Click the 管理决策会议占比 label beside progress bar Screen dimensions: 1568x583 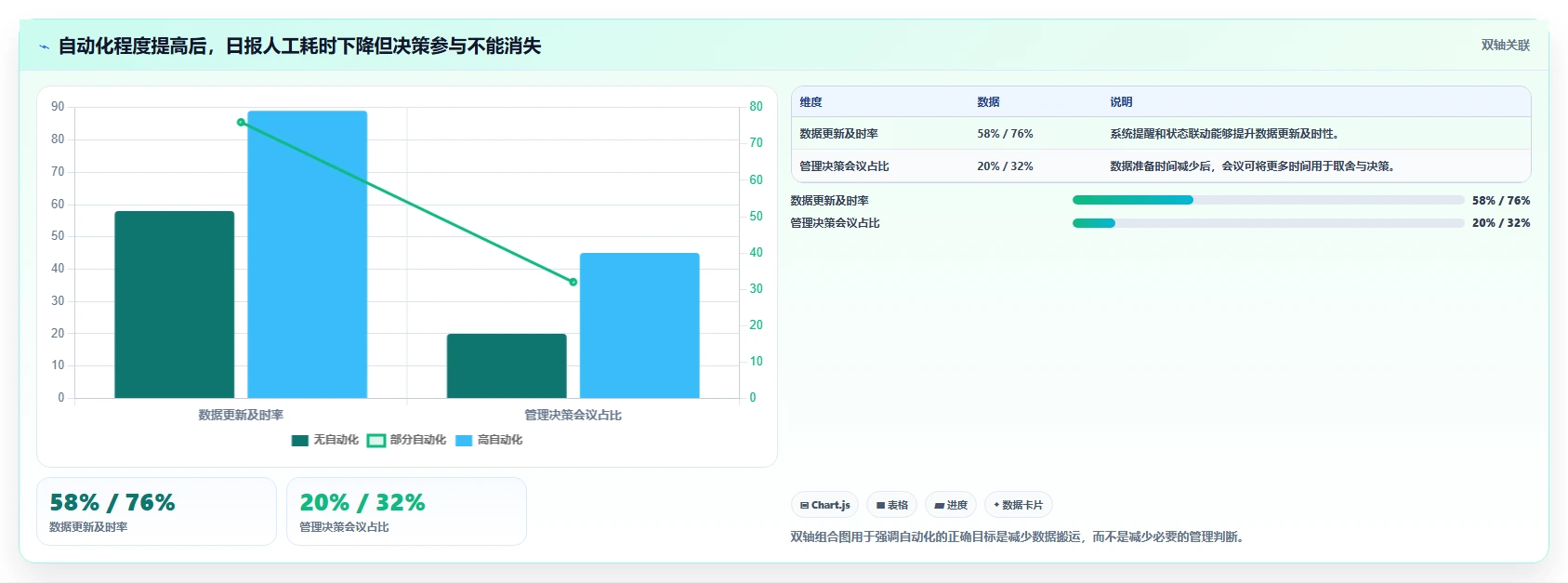835,223
